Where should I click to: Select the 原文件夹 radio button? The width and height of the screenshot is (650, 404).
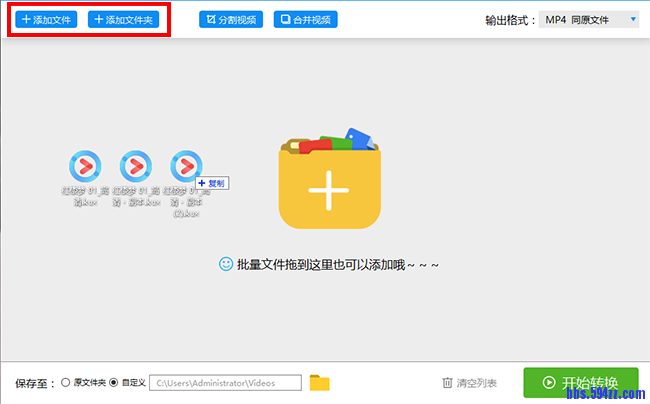tap(66, 382)
